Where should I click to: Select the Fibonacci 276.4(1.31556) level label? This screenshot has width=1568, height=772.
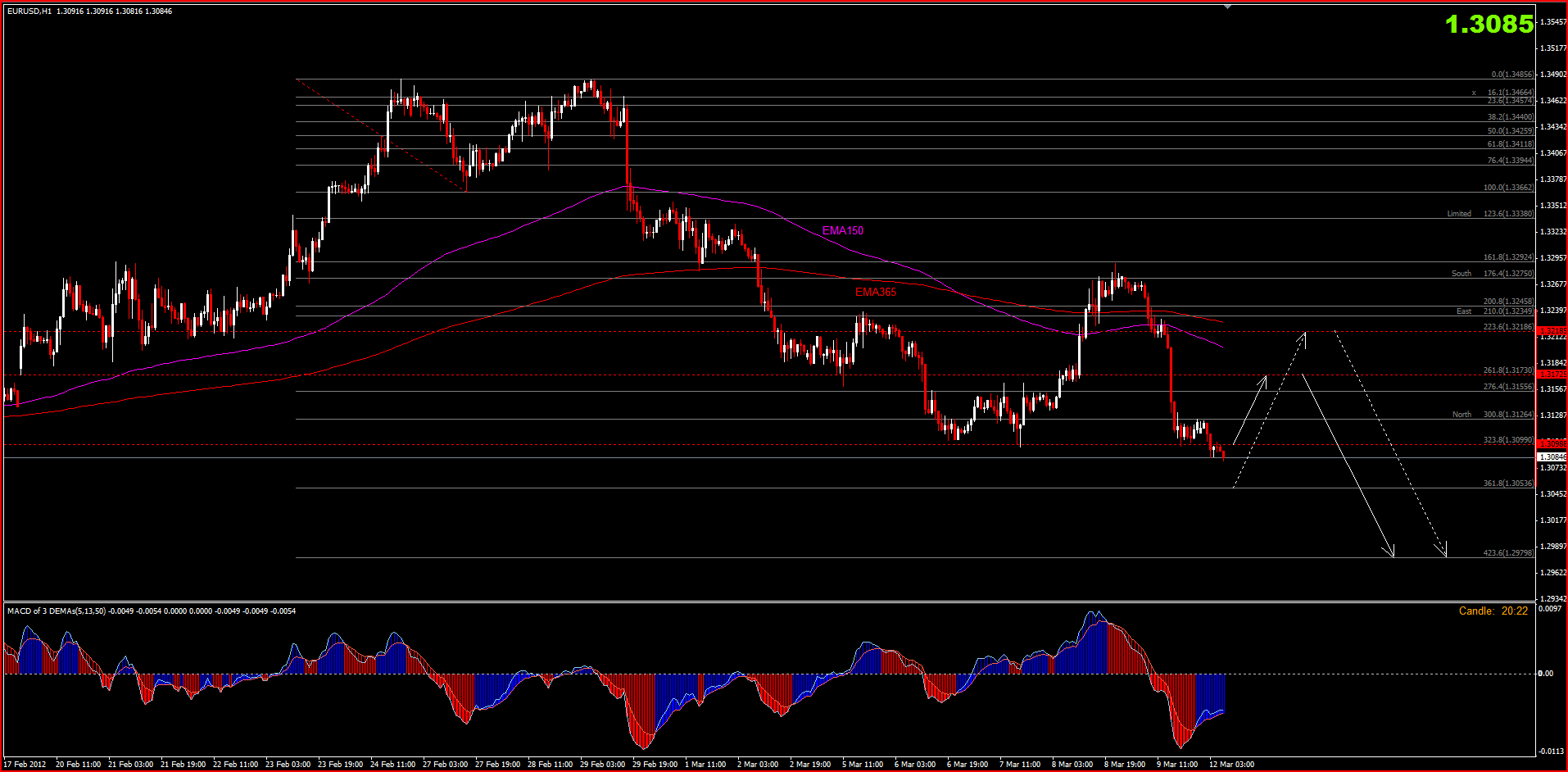[1508, 387]
